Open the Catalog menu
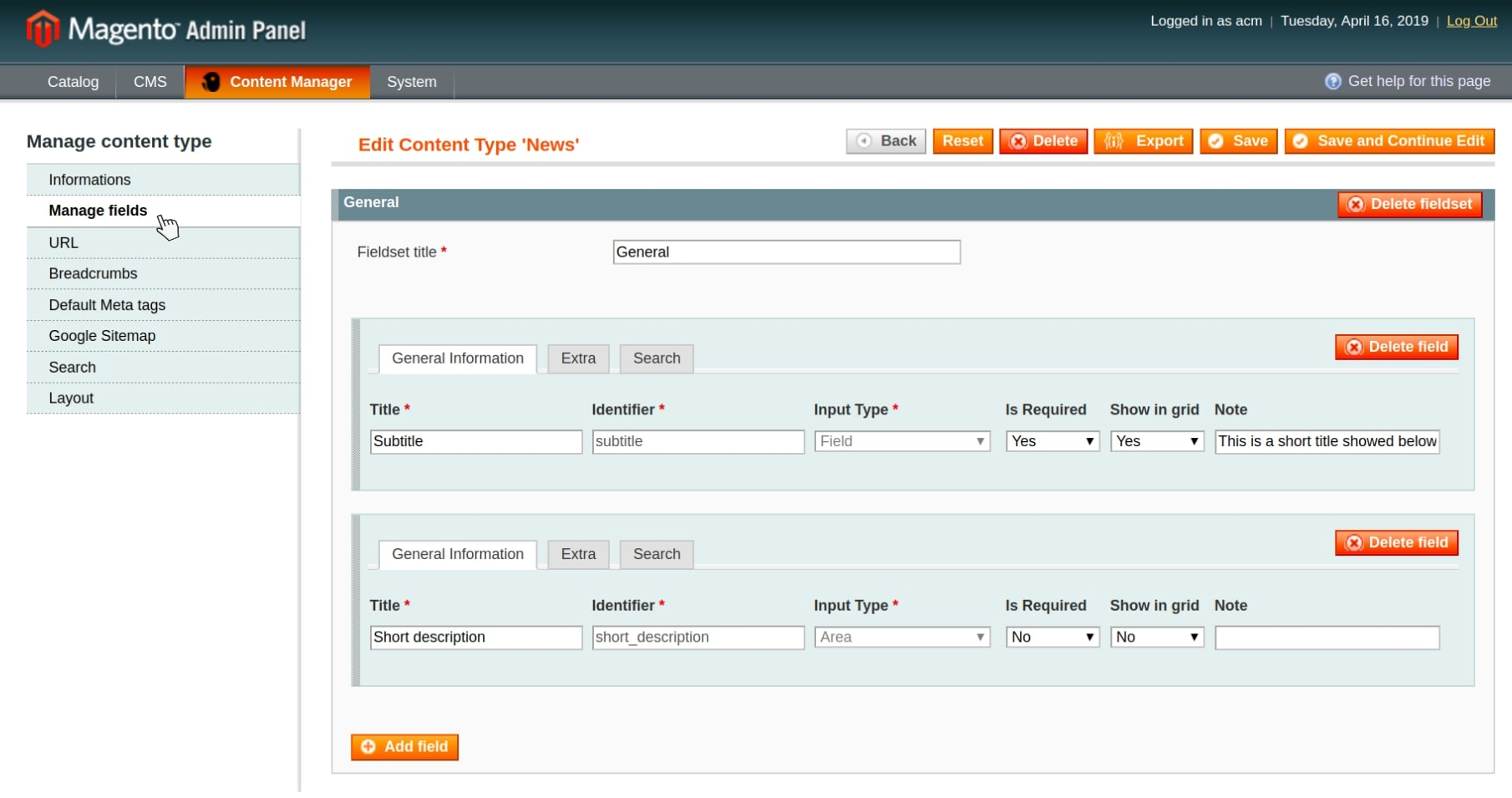The width and height of the screenshot is (1512, 798). coord(73,82)
